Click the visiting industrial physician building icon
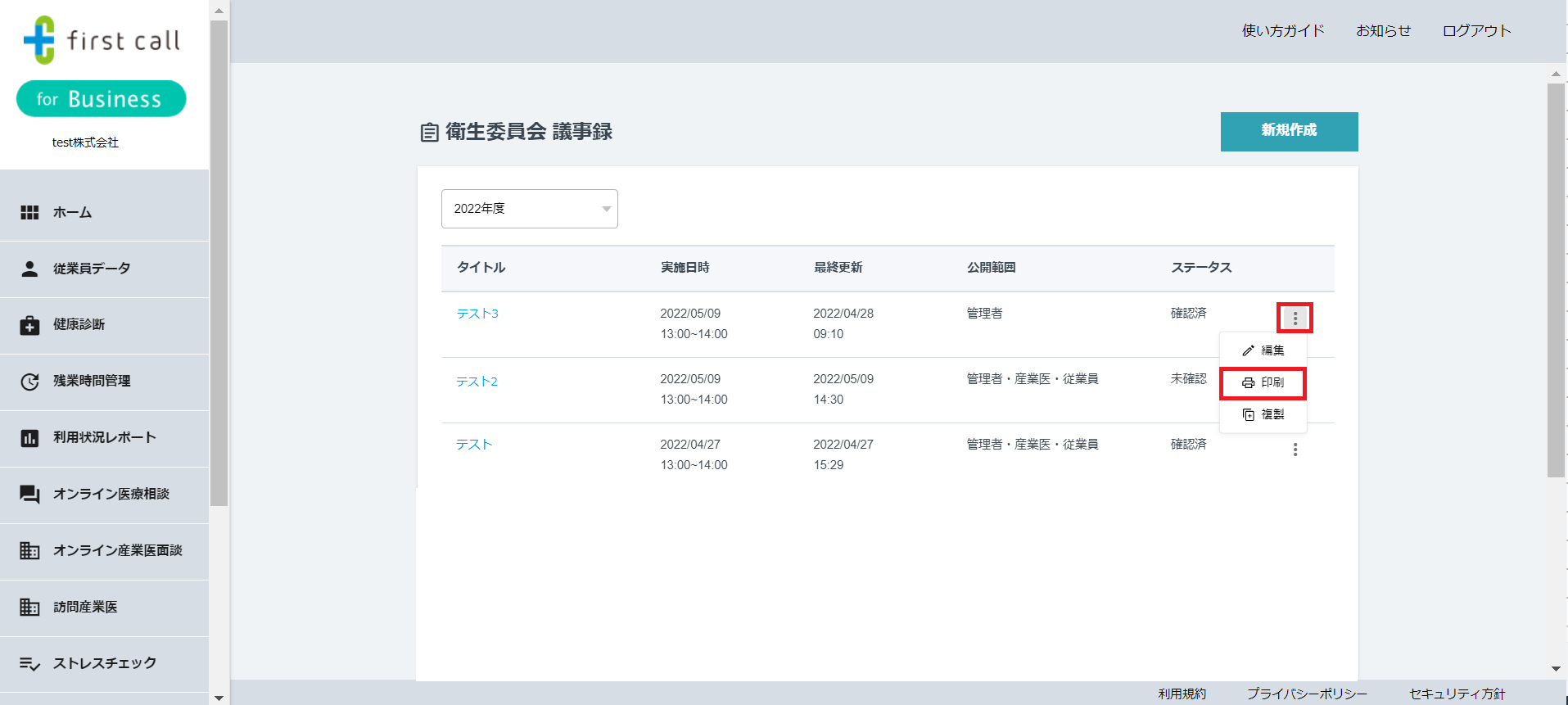The width and height of the screenshot is (1568, 705). [29, 608]
